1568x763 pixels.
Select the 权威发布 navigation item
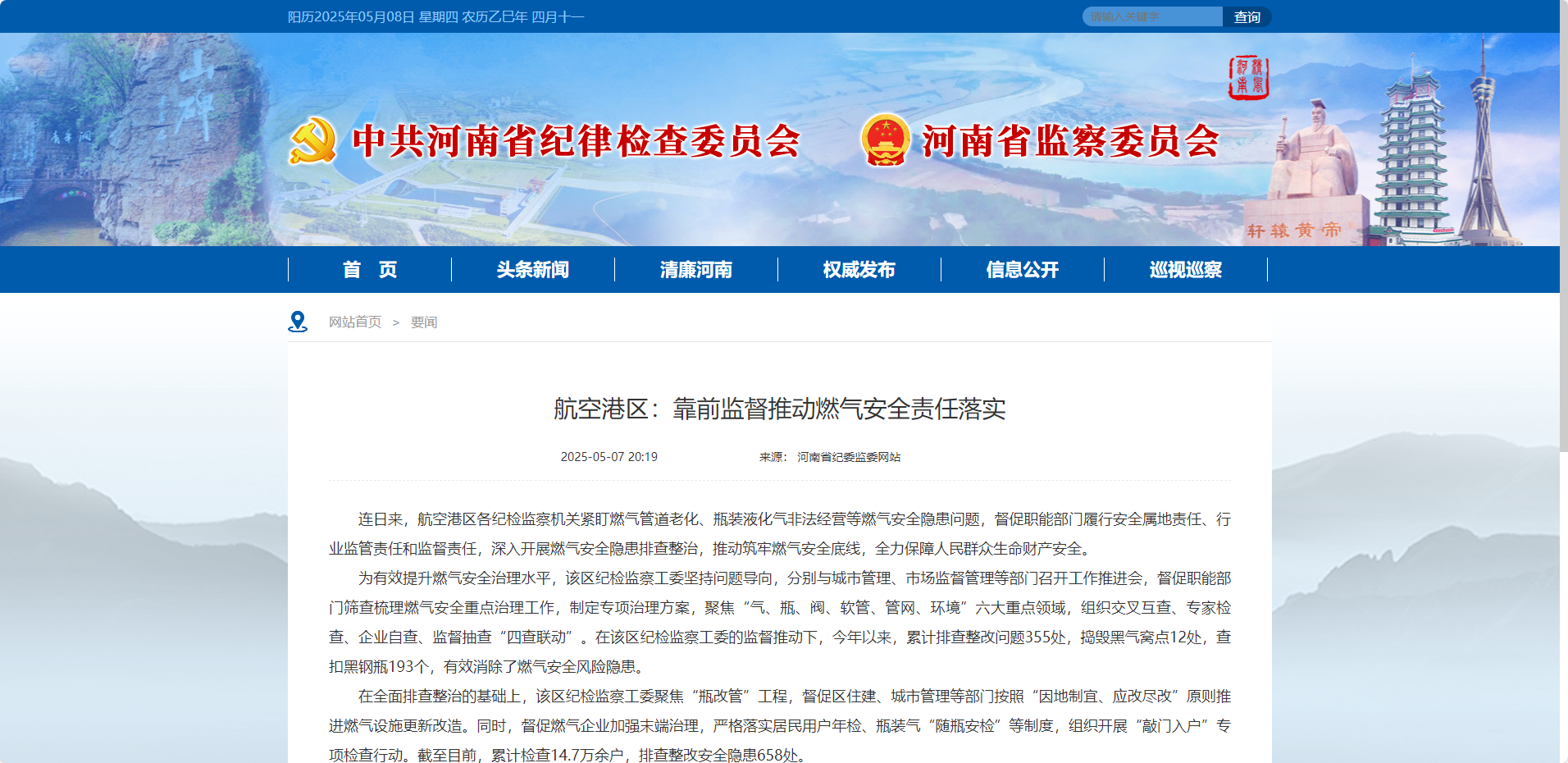(859, 270)
